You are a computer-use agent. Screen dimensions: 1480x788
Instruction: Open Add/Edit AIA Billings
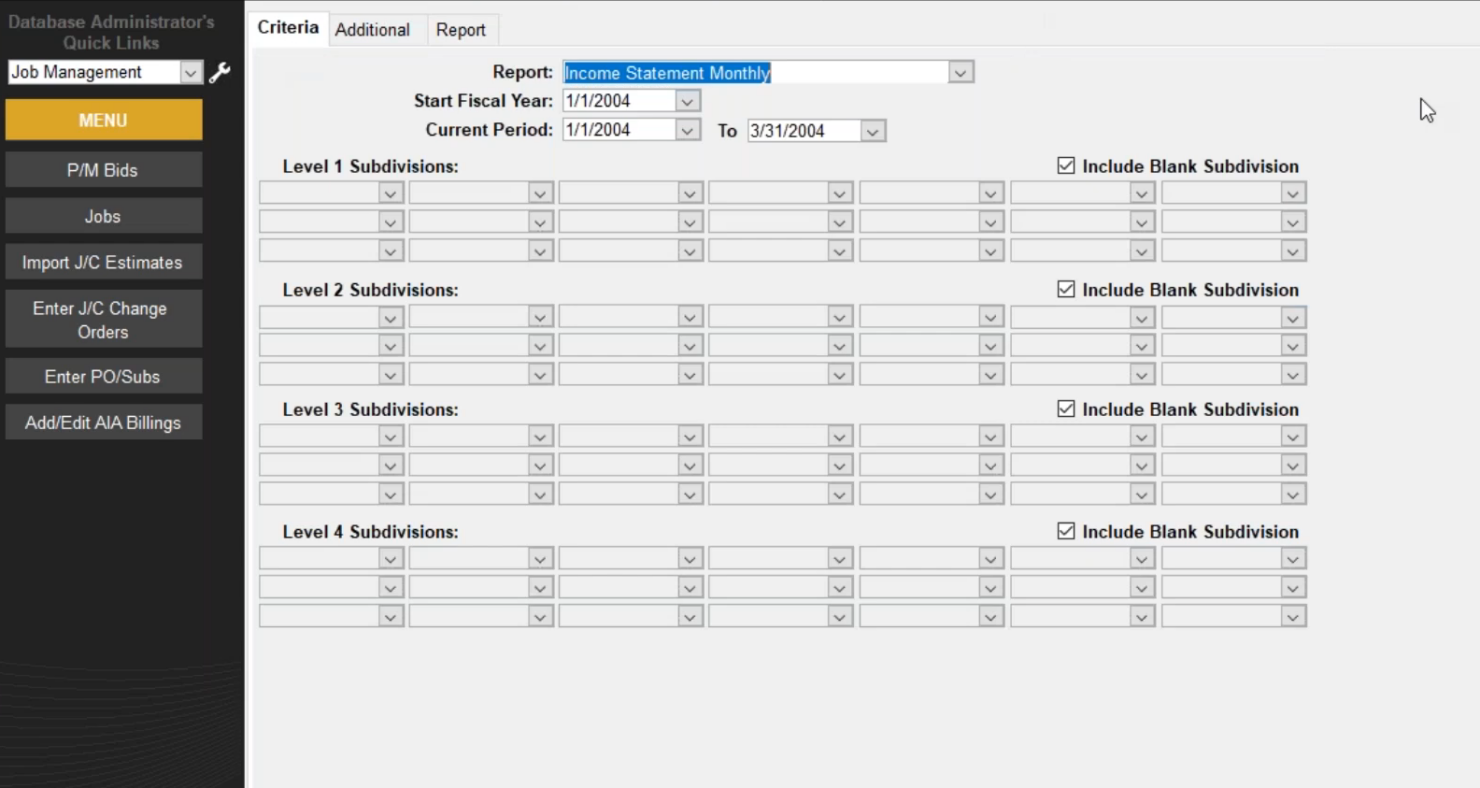(103, 421)
